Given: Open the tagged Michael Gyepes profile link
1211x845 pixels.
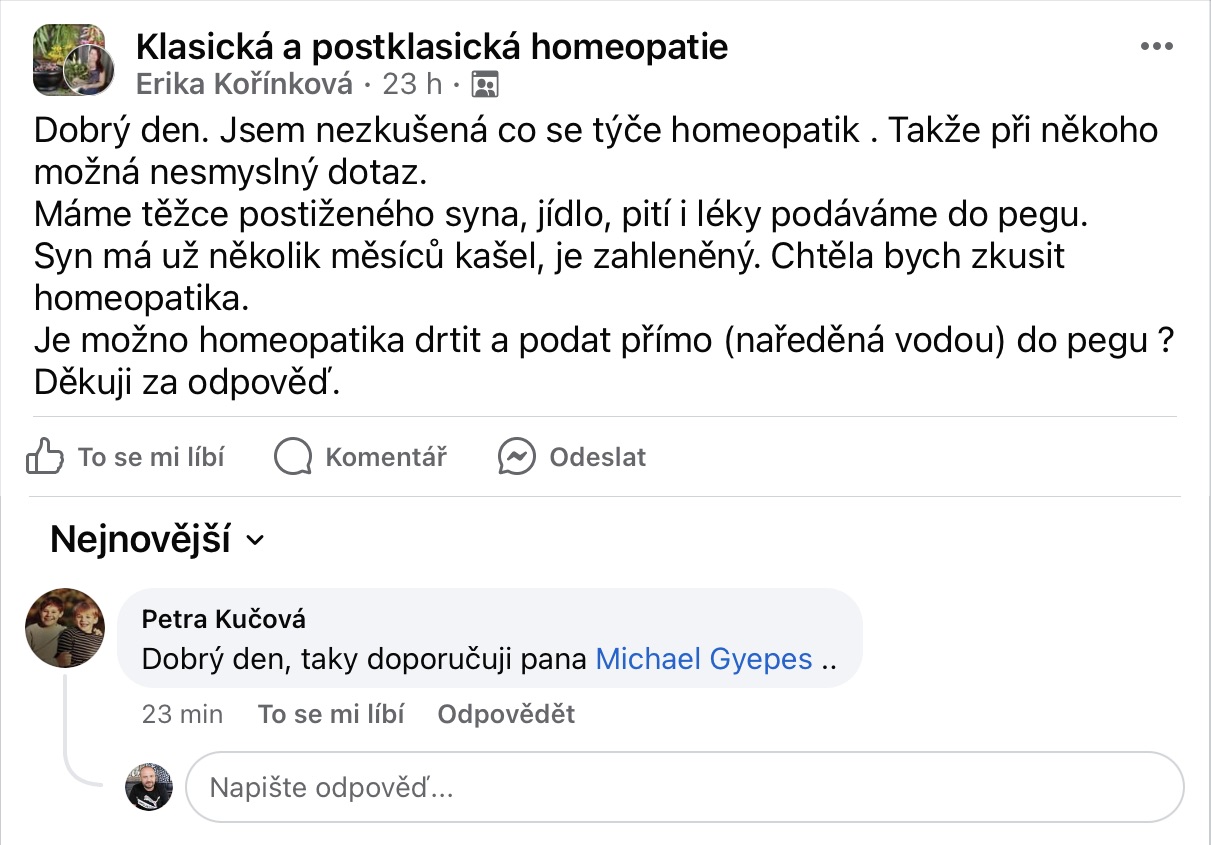Looking at the screenshot, I should point(703,660).
